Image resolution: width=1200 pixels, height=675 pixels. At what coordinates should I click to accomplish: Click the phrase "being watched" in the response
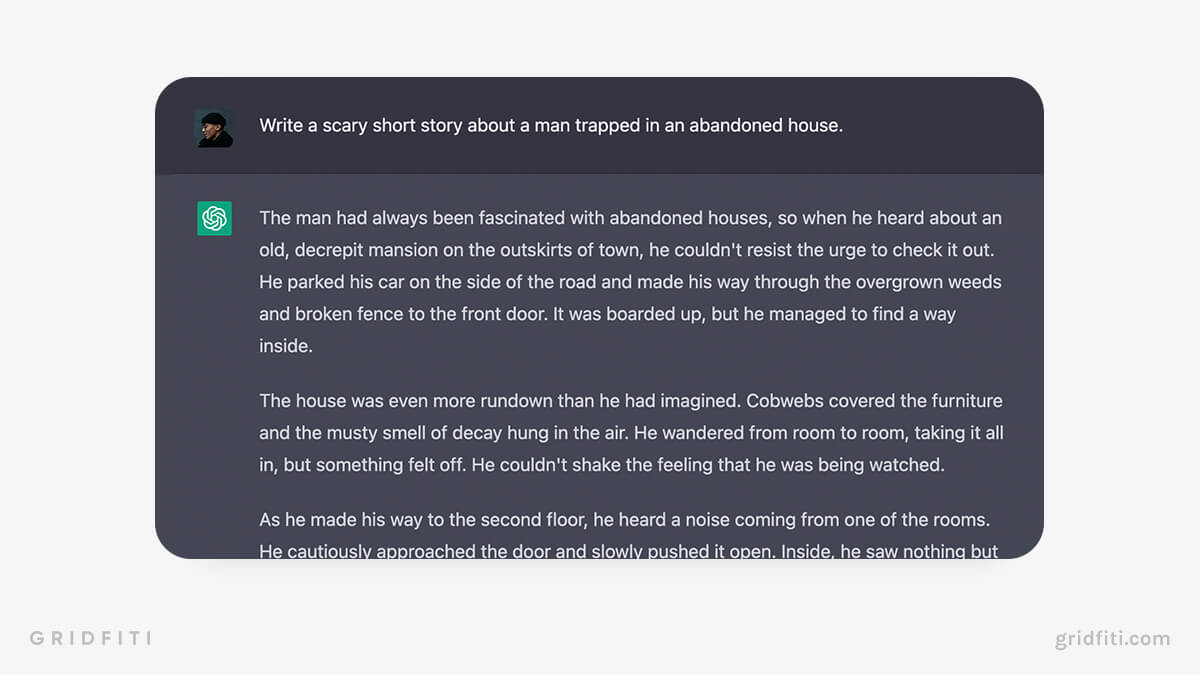pyautogui.click(x=887, y=465)
